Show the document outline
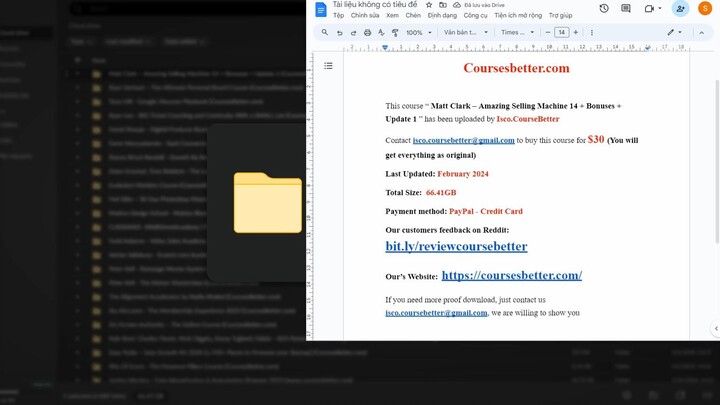 tap(328, 66)
